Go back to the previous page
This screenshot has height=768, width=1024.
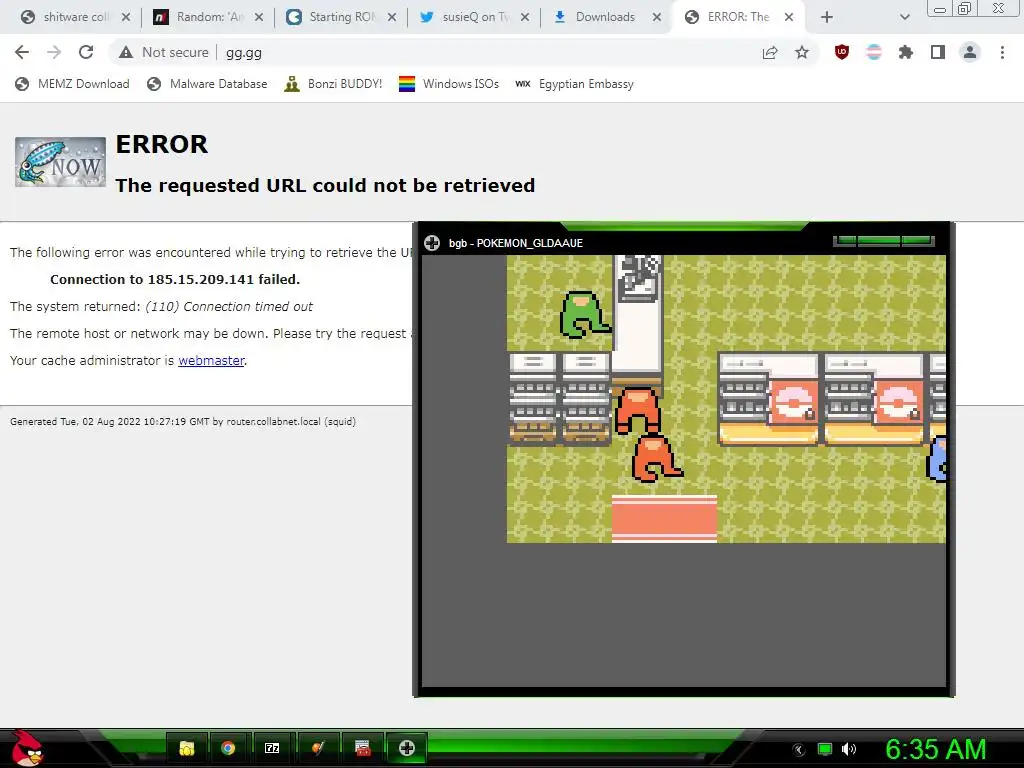(22, 52)
